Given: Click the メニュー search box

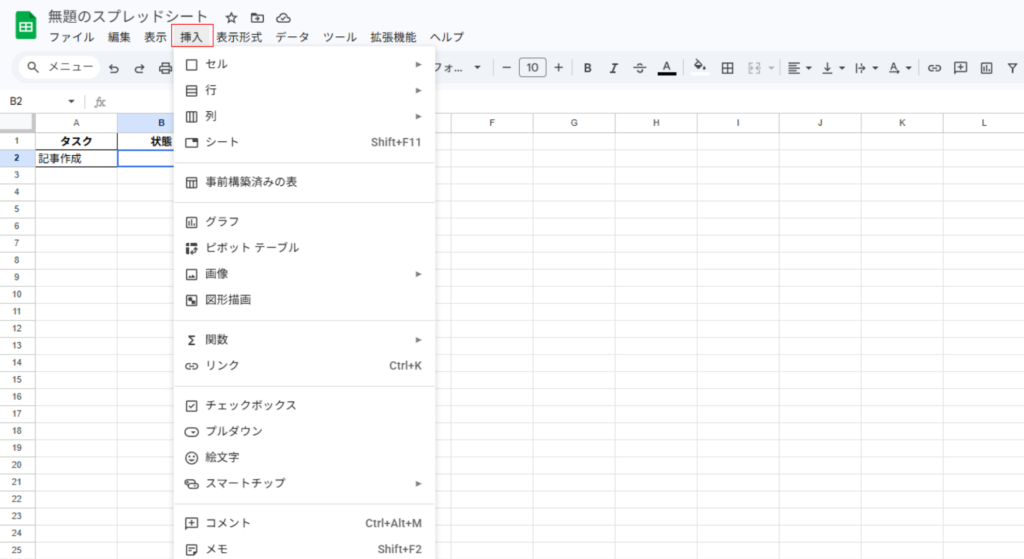Looking at the screenshot, I should 60,67.
